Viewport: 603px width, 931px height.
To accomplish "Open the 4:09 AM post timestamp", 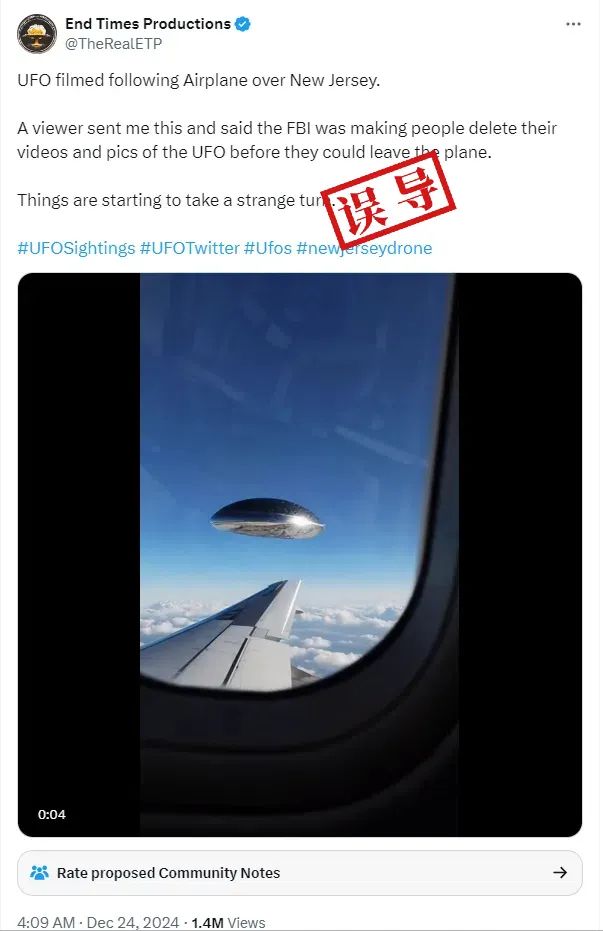I will tap(46, 923).
